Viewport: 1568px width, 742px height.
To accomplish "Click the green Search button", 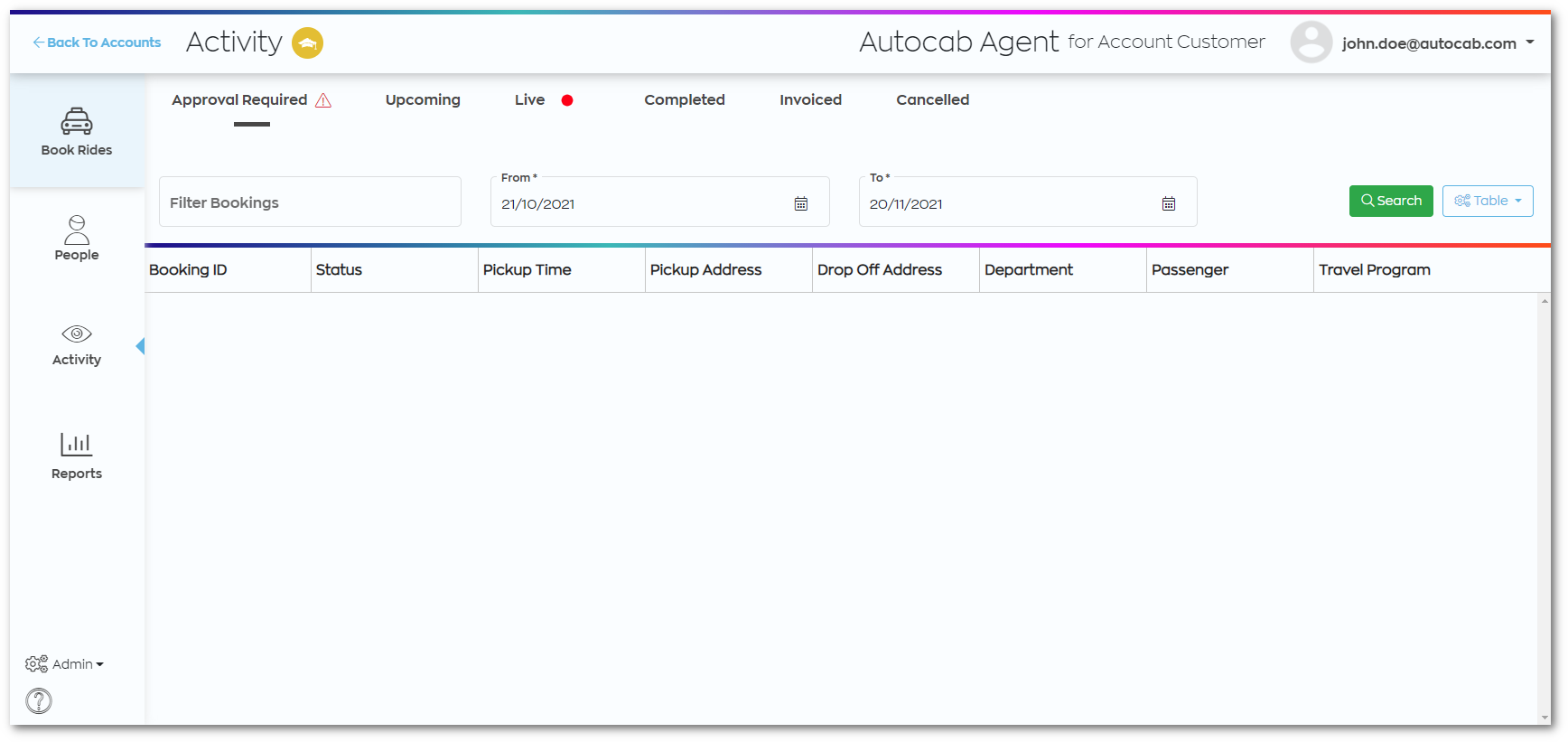I will point(1391,201).
